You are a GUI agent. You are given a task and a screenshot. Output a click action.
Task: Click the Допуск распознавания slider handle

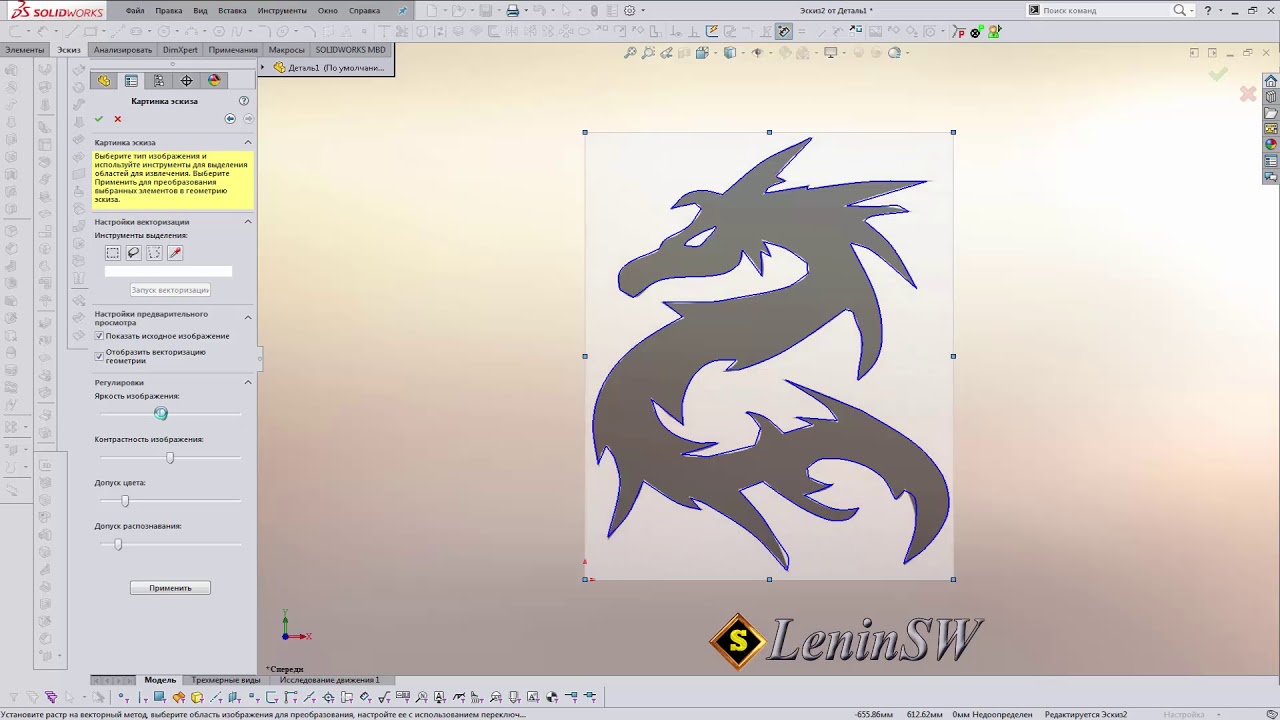click(118, 544)
